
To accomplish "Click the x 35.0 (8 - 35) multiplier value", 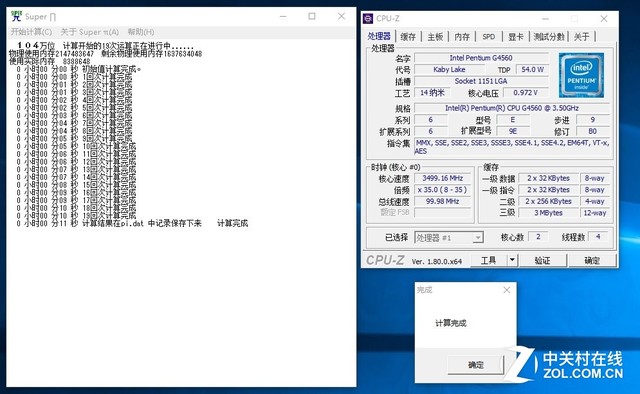I will point(442,189).
